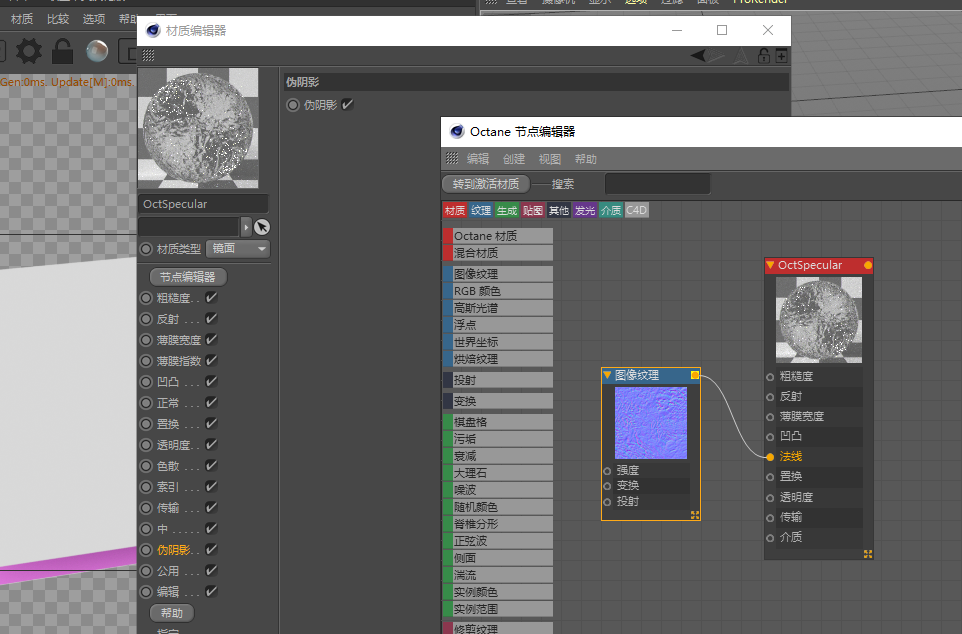Select 混合材质 in node list
Screen dimensions: 962x634
498,253
